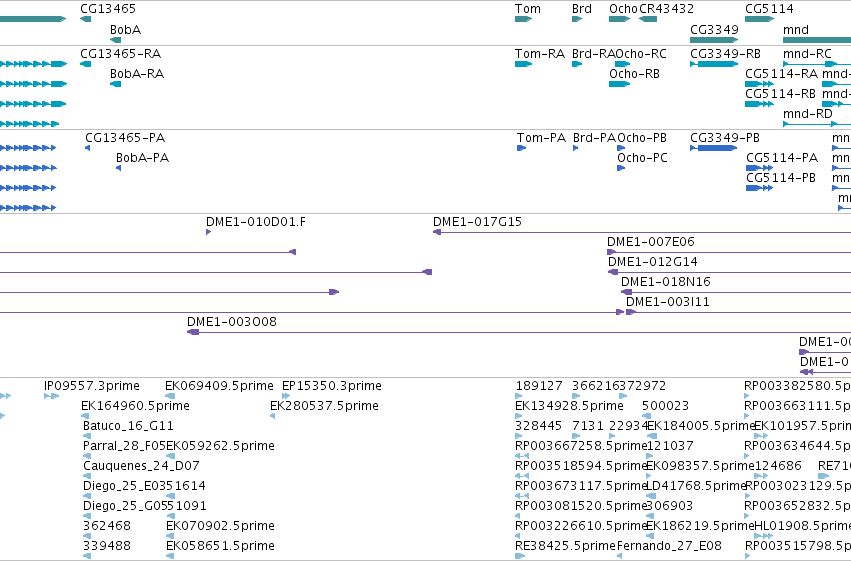
Task: Select the Fernando_27_E08 entry
Action: [x=669, y=546]
